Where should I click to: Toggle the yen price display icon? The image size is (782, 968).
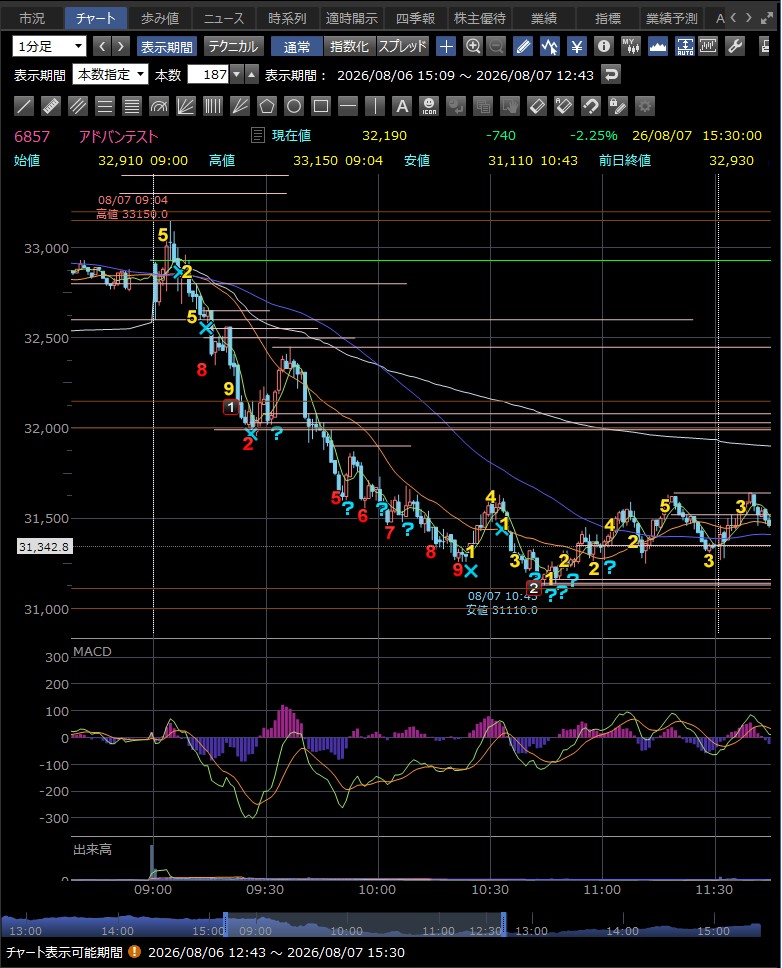(576, 46)
